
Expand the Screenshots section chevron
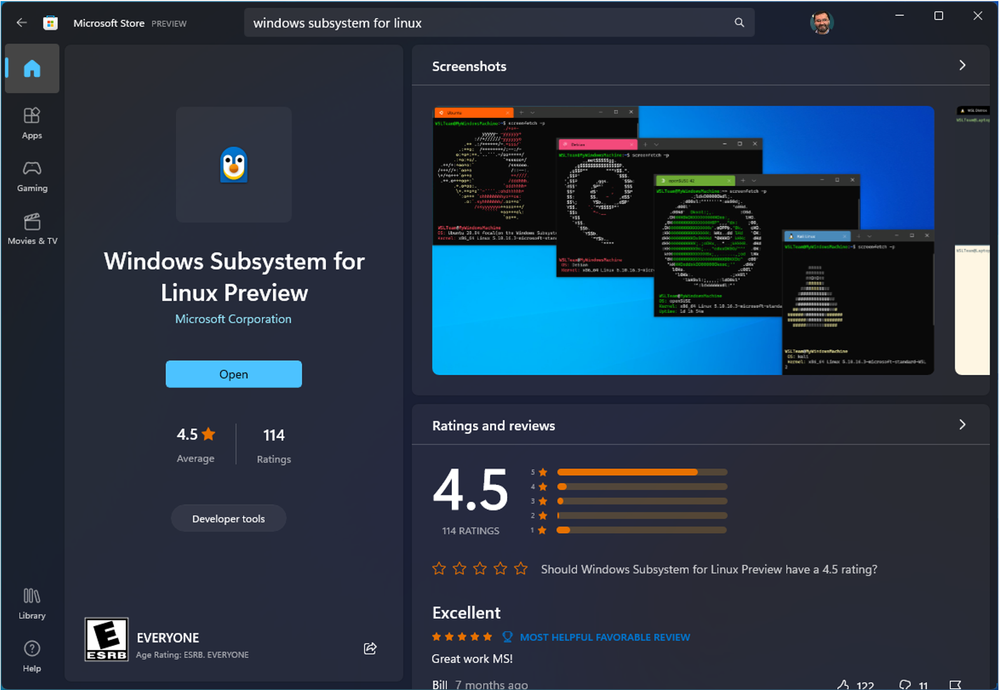pos(962,65)
